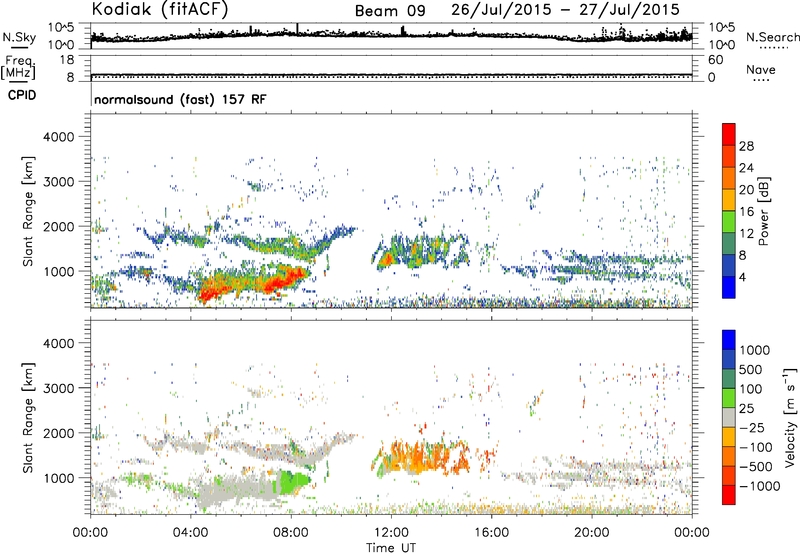Click the "1000" velocity color bar value

pyautogui.click(x=755, y=350)
